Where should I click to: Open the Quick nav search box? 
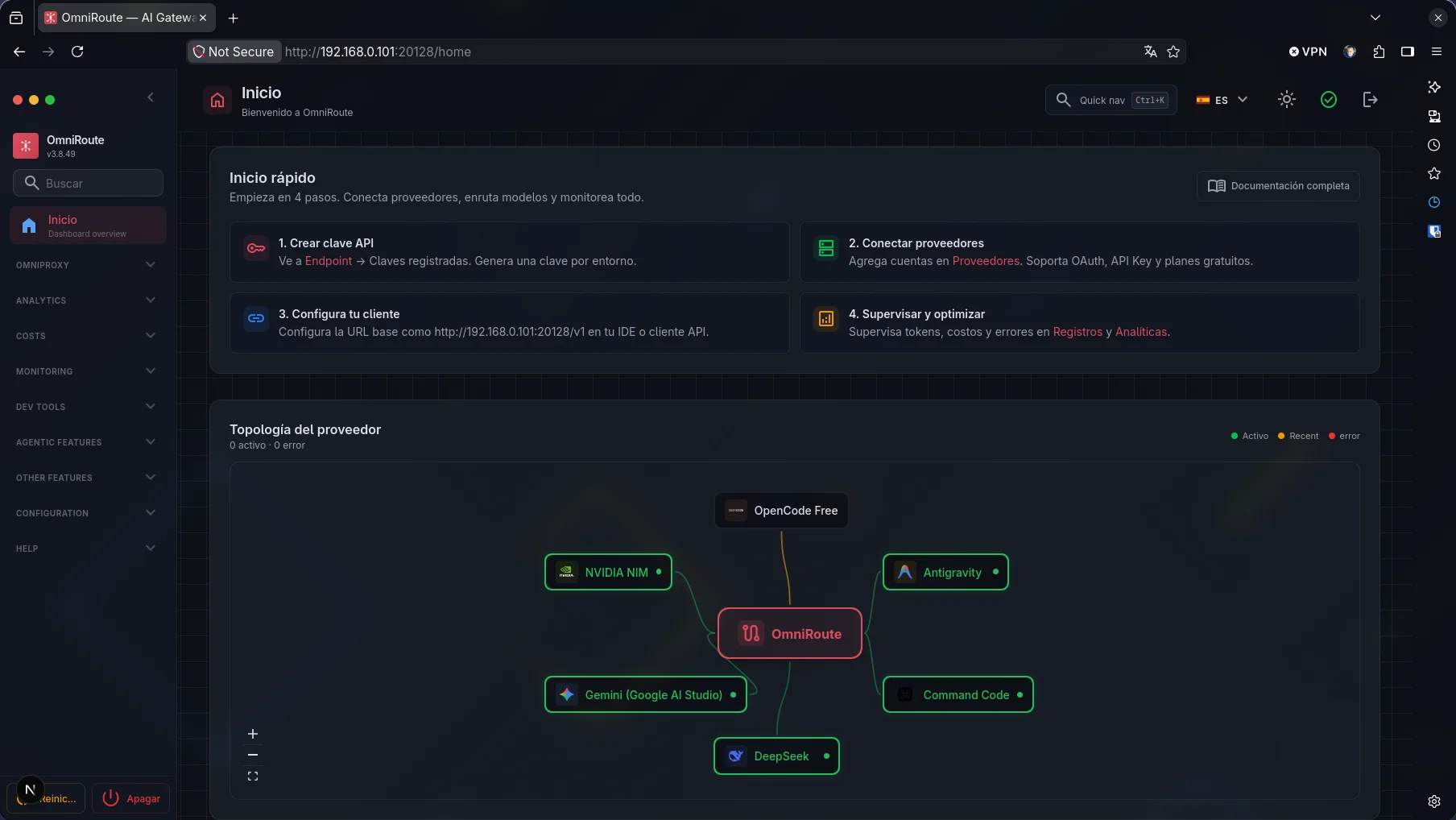tap(1111, 100)
